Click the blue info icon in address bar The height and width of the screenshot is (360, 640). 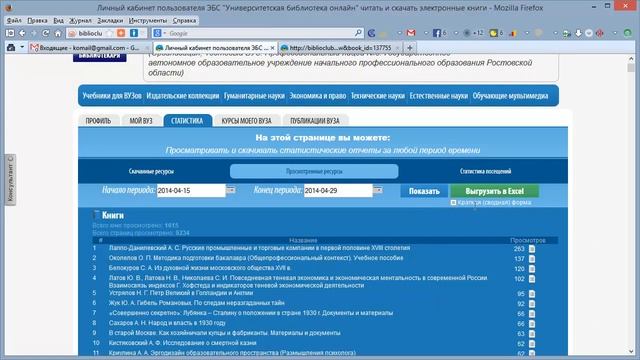coord(133,33)
